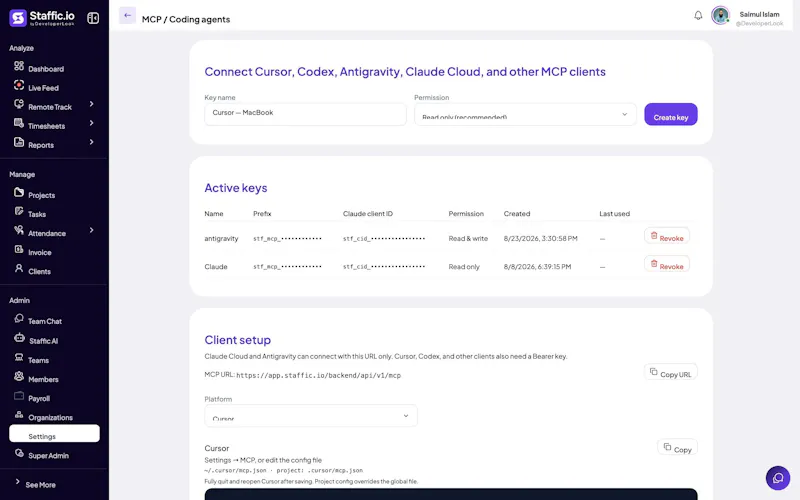Viewport: 800px width, 500px height.
Task: Select Live Feed menu label
Action: 43,88
